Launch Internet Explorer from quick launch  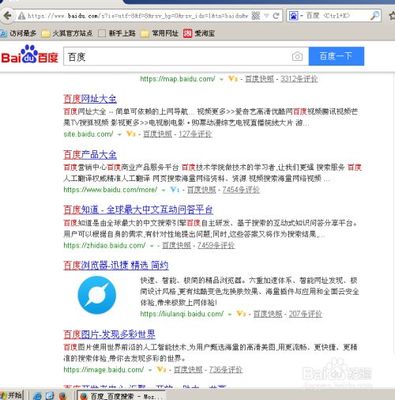coord(38,396)
